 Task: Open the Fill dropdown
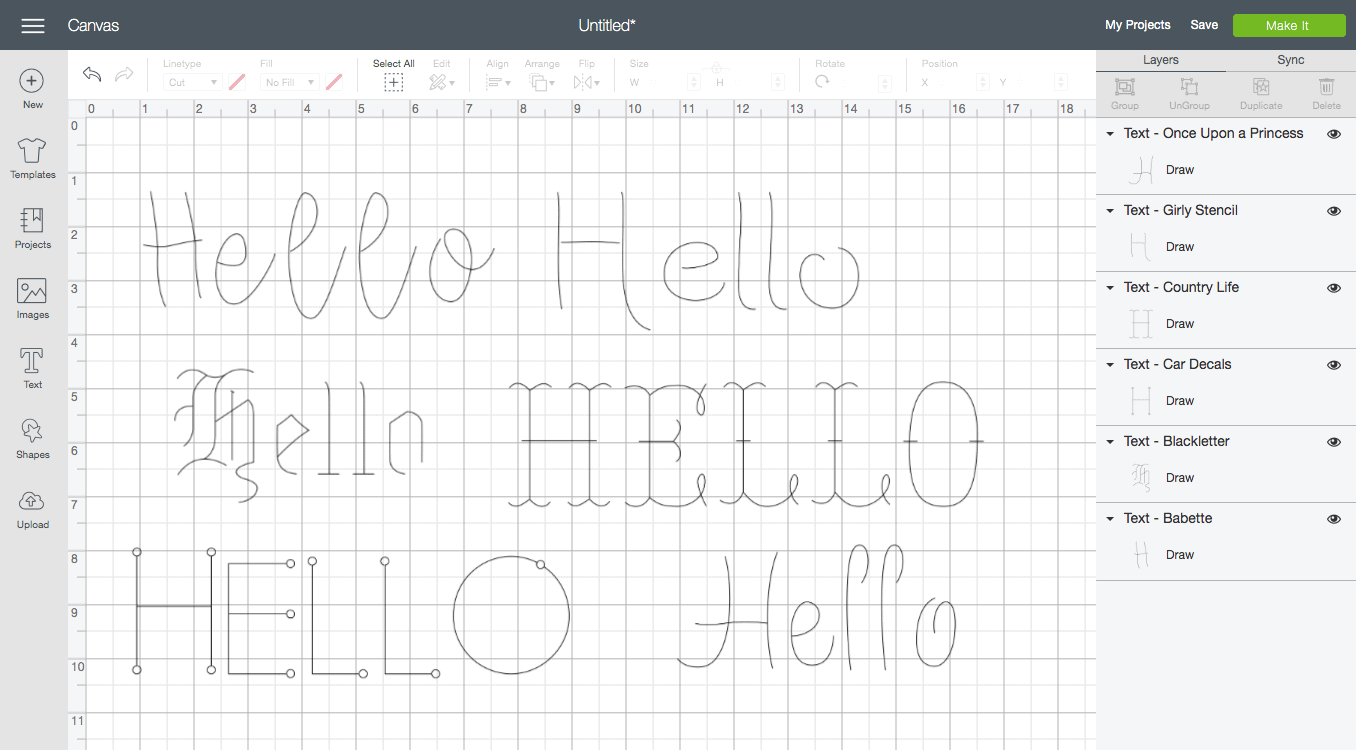pyautogui.click(x=290, y=83)
